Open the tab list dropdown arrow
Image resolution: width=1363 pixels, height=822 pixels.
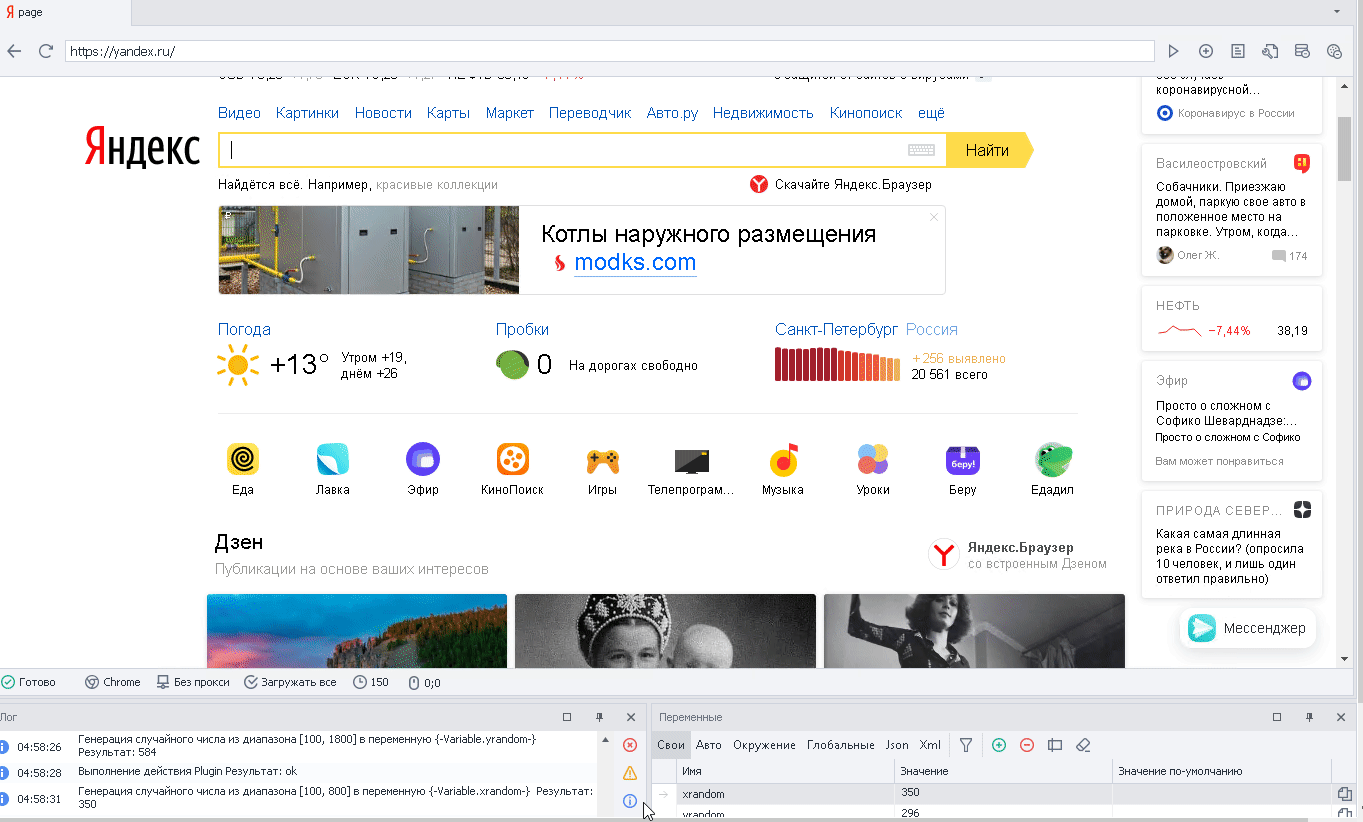tap(1337, 12)
